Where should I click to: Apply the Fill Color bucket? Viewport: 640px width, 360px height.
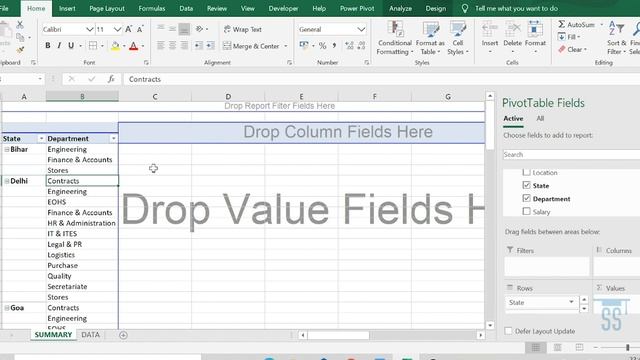[115, 46]
